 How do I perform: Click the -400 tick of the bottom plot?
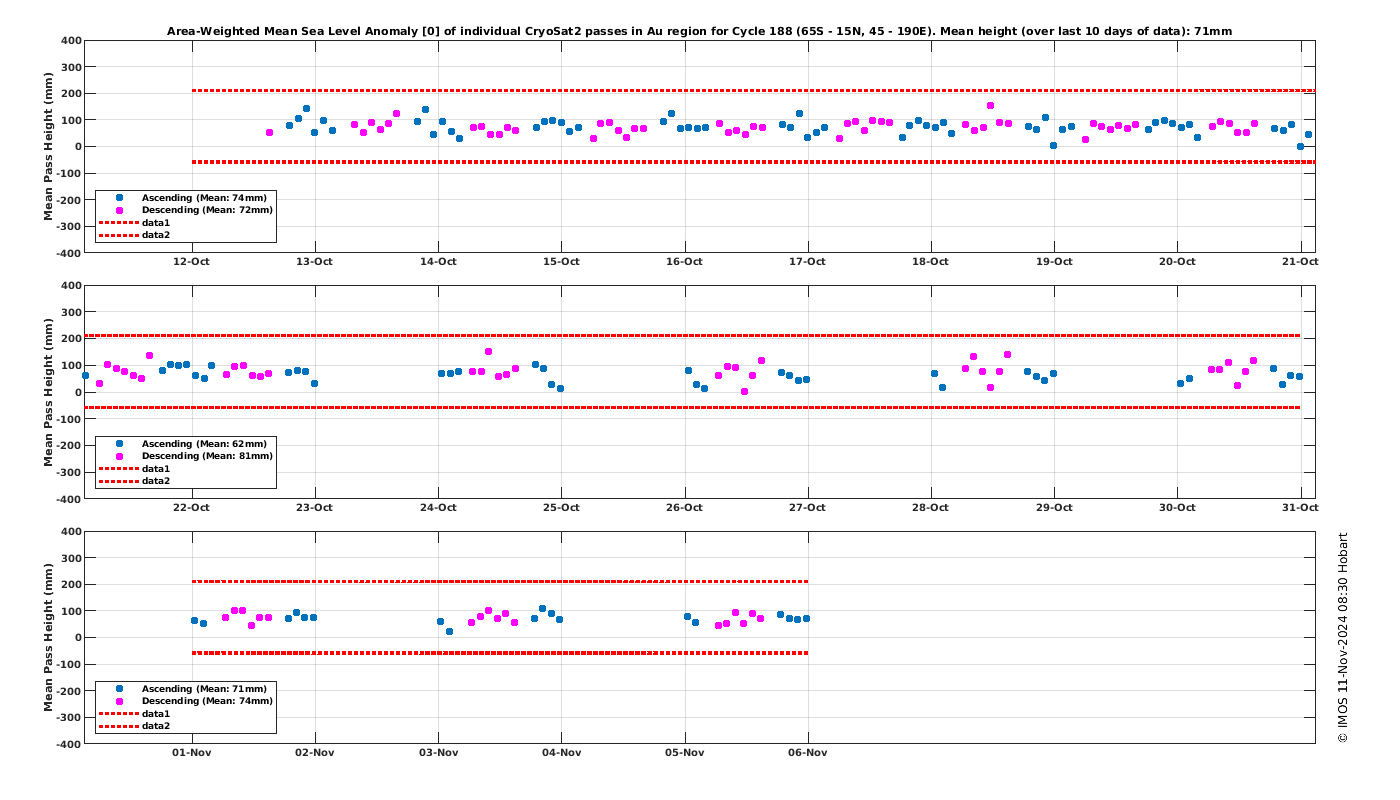68,744
